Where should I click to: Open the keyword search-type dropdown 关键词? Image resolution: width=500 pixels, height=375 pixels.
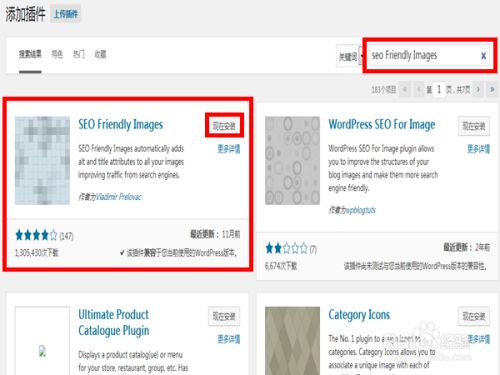point(349,56)
